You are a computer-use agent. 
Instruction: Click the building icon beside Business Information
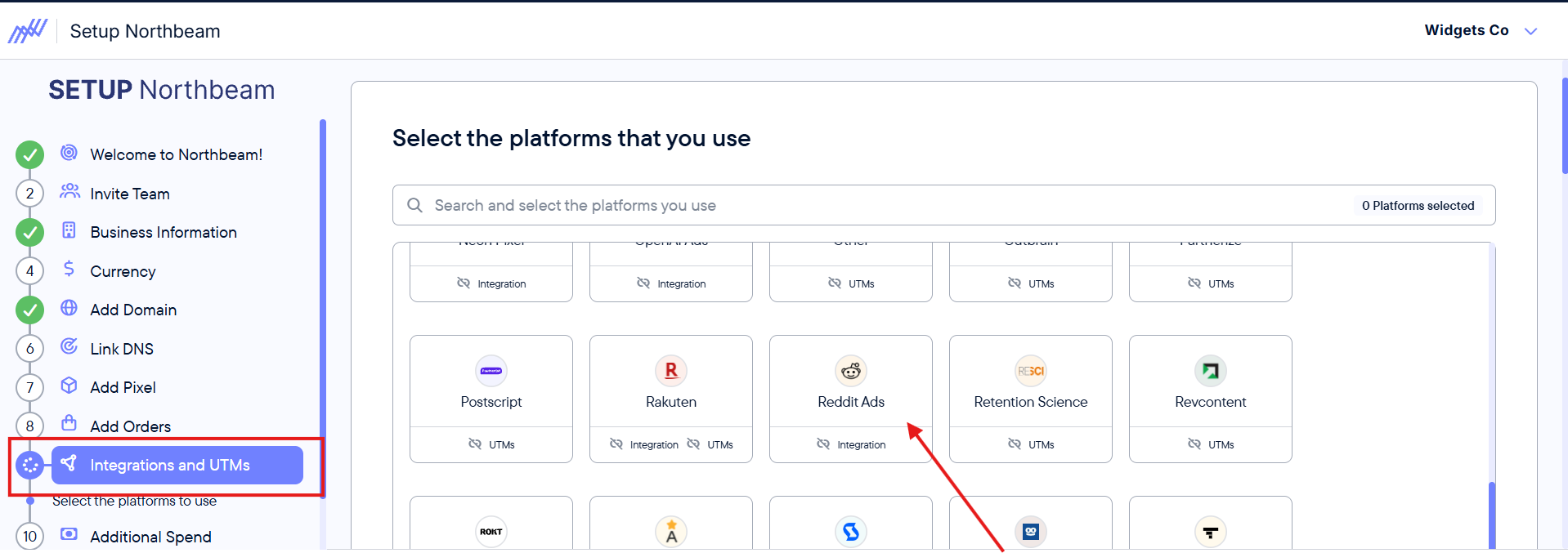pos(69,230)
